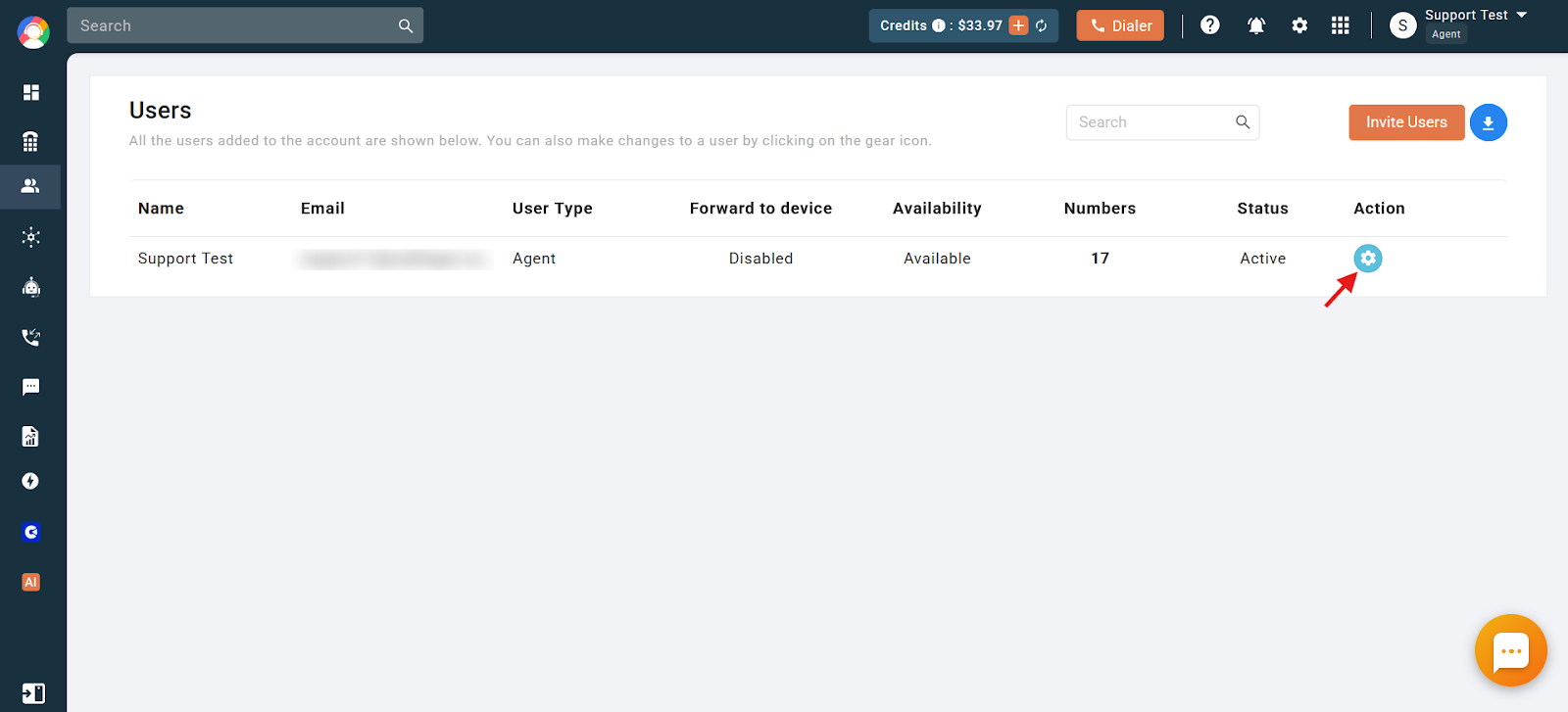1568x712 pixels.
Task: Click the Support Test name cell
Action: coord(185,259)
